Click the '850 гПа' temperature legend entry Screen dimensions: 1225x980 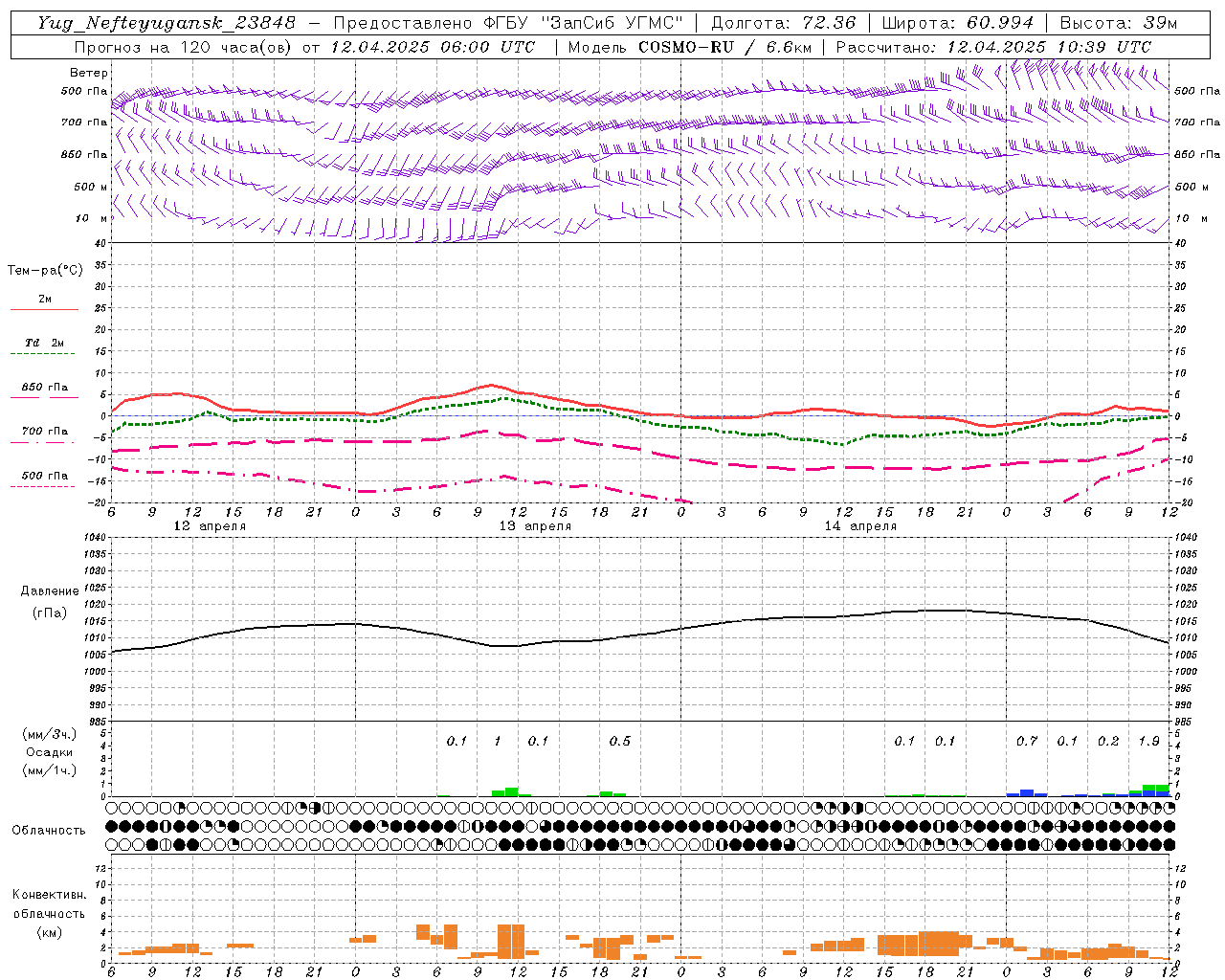[x=45, y=388]
